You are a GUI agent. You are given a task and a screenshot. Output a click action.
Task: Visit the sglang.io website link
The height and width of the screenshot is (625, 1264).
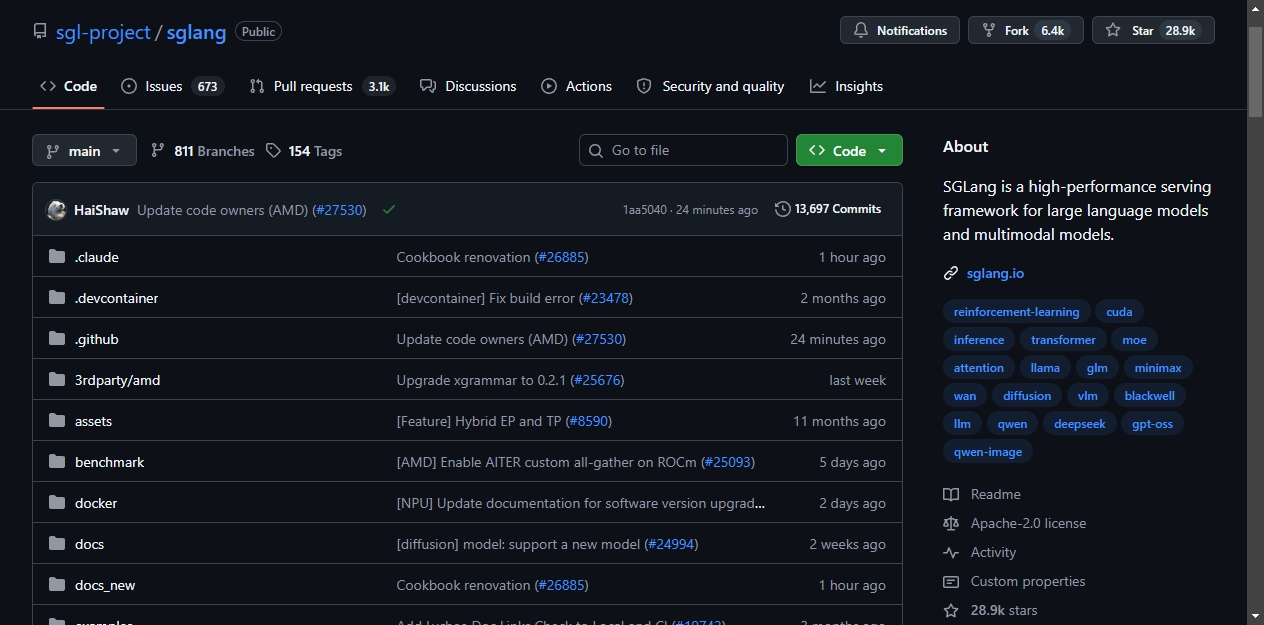tap(995, 273)
